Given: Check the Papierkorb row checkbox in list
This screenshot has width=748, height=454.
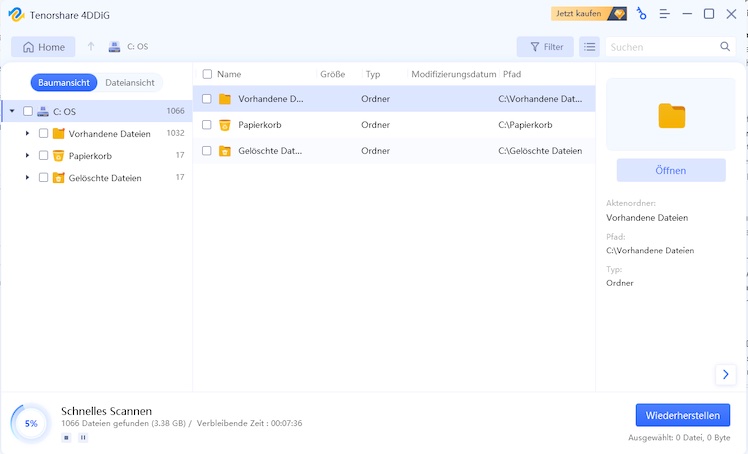Looking at the screenshot, I should point(207,125).
